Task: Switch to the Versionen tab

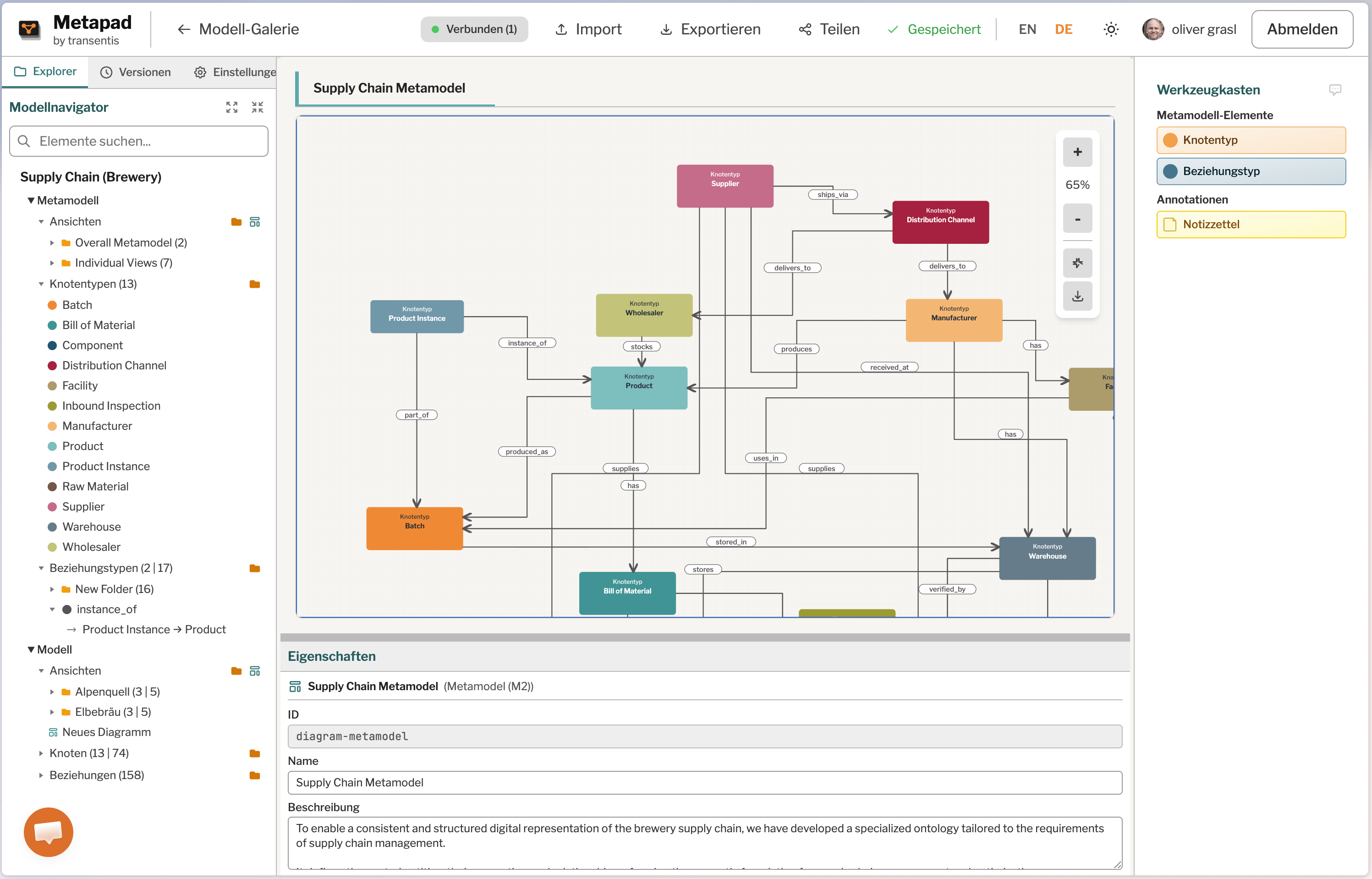Action: [136, 72]
